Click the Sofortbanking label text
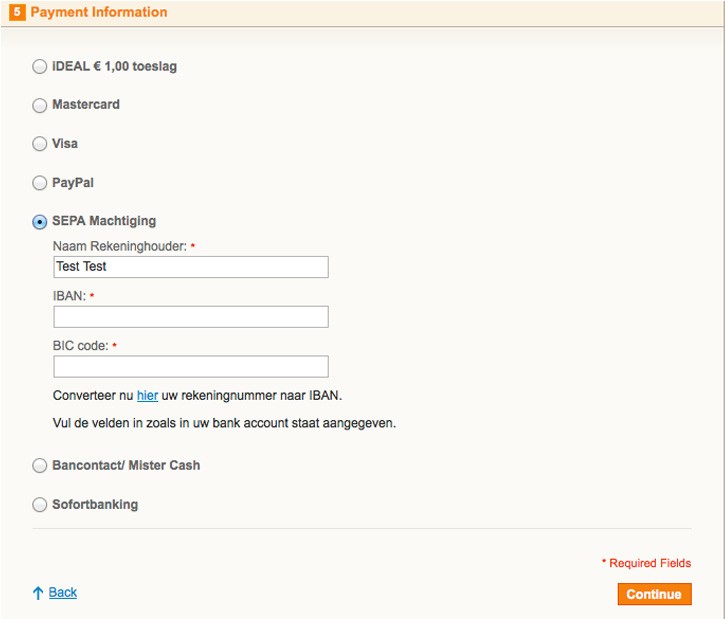 pyautogui.click(x=95, y=504)
